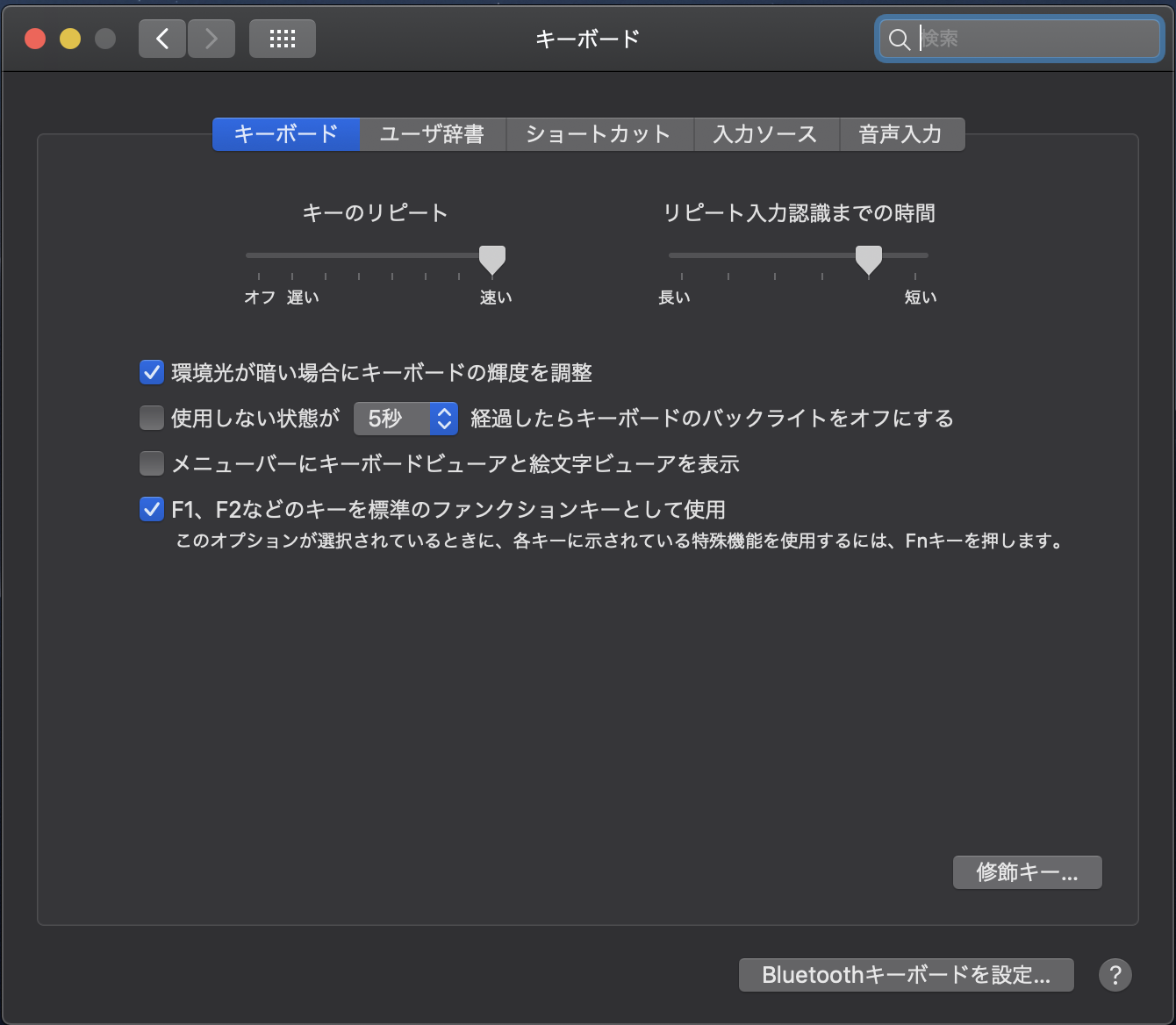Screen dimensions: 1176x1025
Task: Open the 5秒 duration dropdown
Action: point(405,419)
